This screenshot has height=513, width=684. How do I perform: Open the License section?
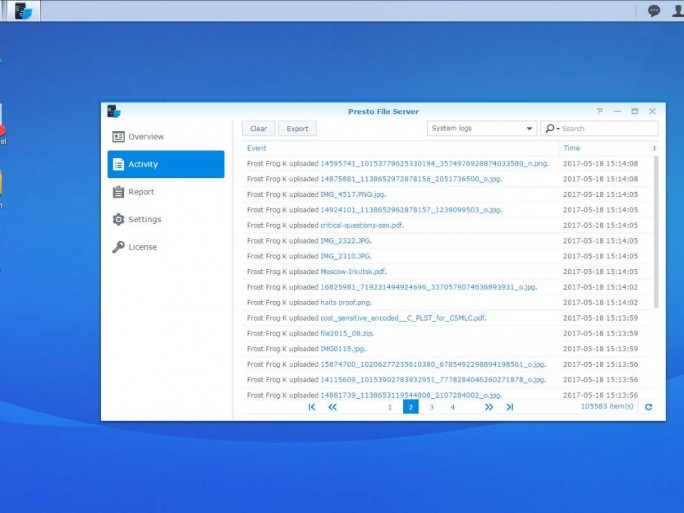tap(166, 246)
